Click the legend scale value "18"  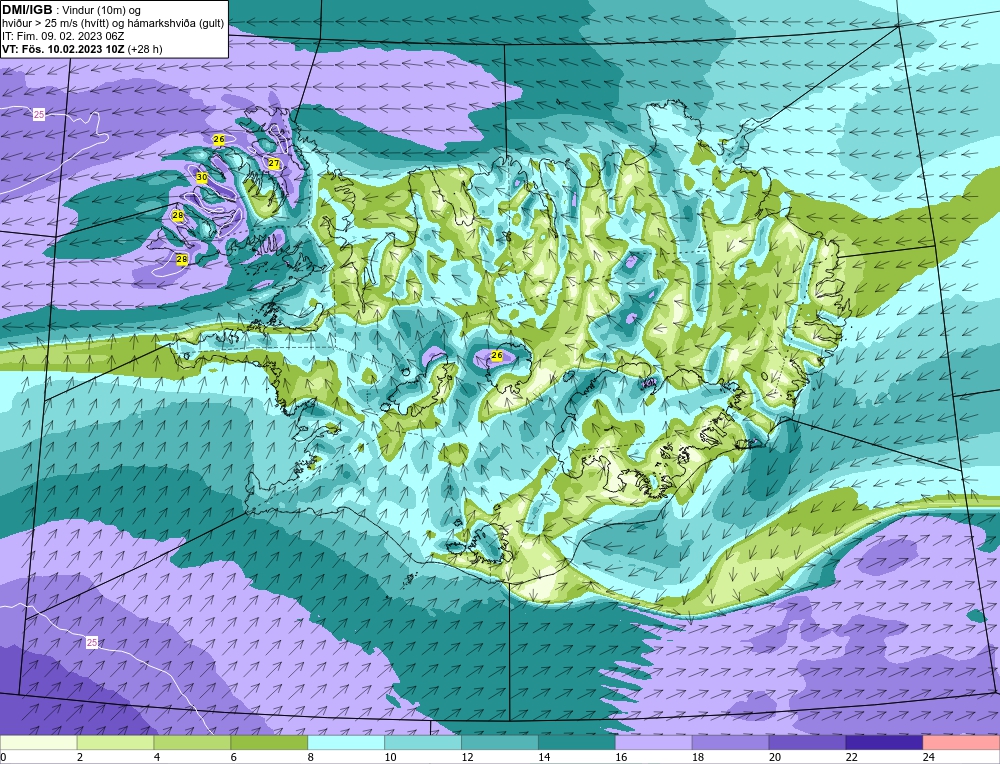pos(698,757)
